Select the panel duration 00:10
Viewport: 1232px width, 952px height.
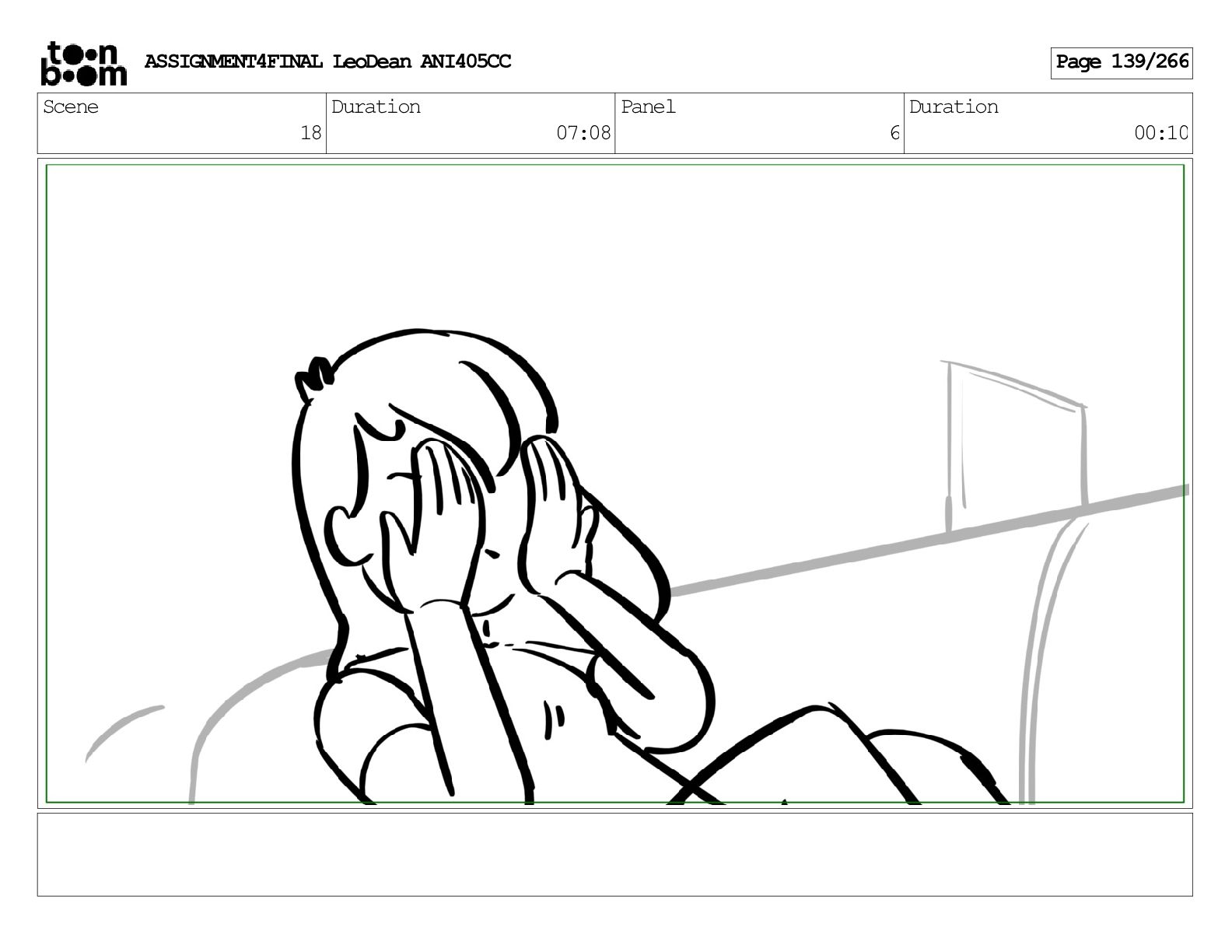pyautogui.click(x=1160, y=133)
